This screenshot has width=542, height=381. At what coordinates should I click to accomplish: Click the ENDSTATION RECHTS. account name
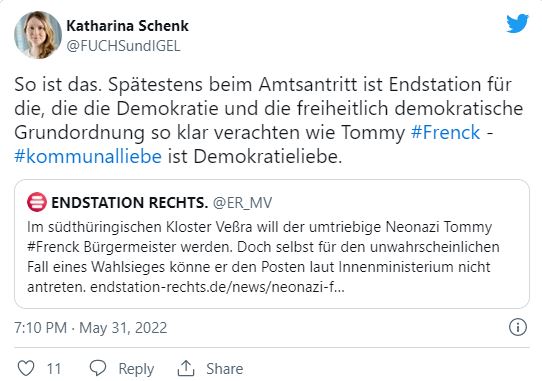point(129,203)
